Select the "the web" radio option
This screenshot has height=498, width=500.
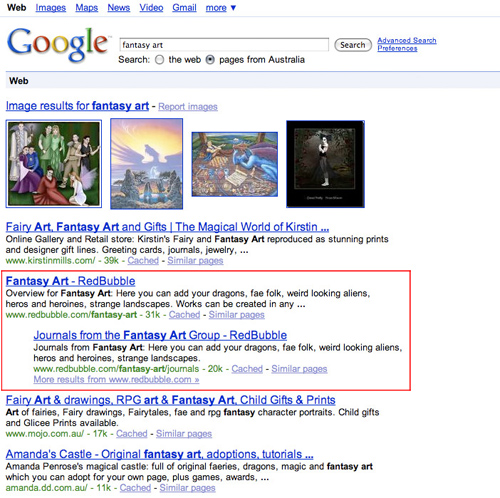pos(160,60)
